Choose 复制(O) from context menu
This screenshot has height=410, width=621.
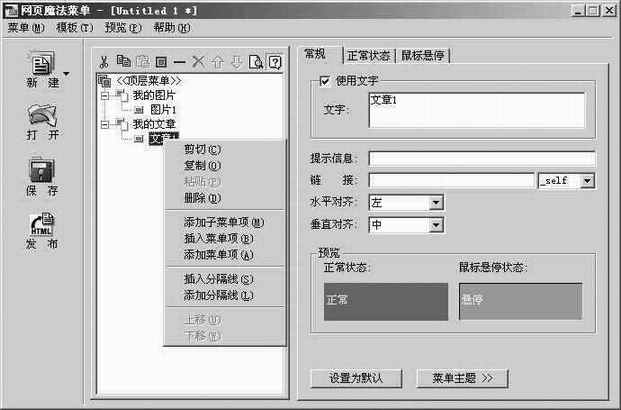pos(225,166)
